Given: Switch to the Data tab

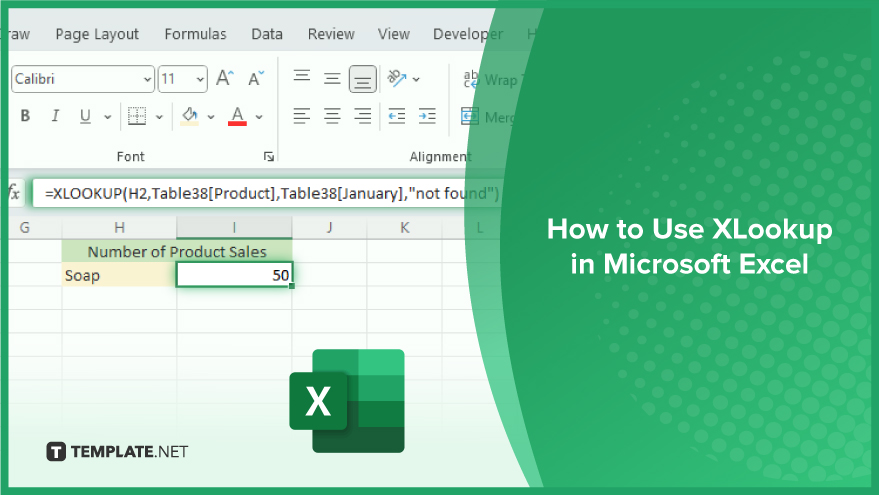Looking at the screenshot, I should [x=267, y=34].
